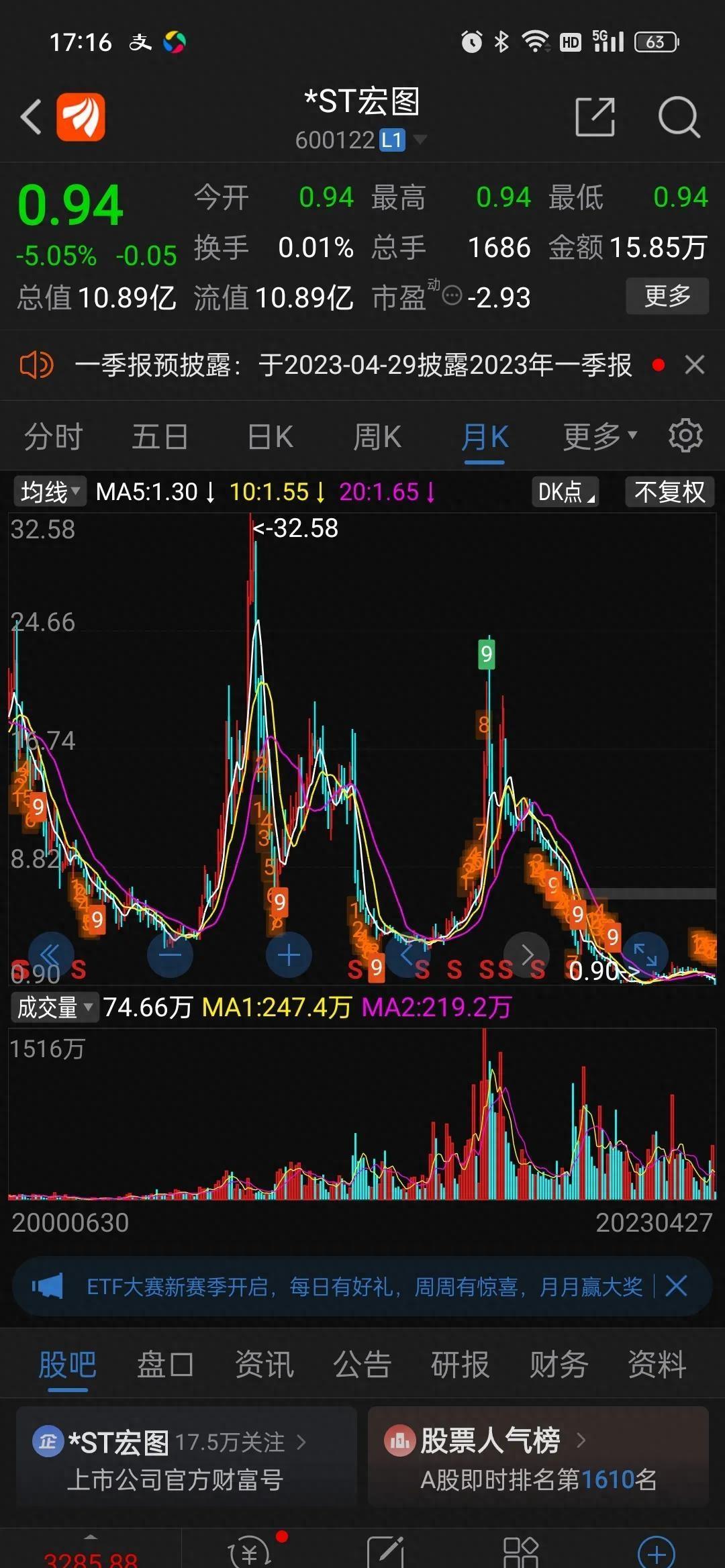Tap the megaphone icon on the ETF banner
The image size is (725, 1568).
[x=48, y=1286]
